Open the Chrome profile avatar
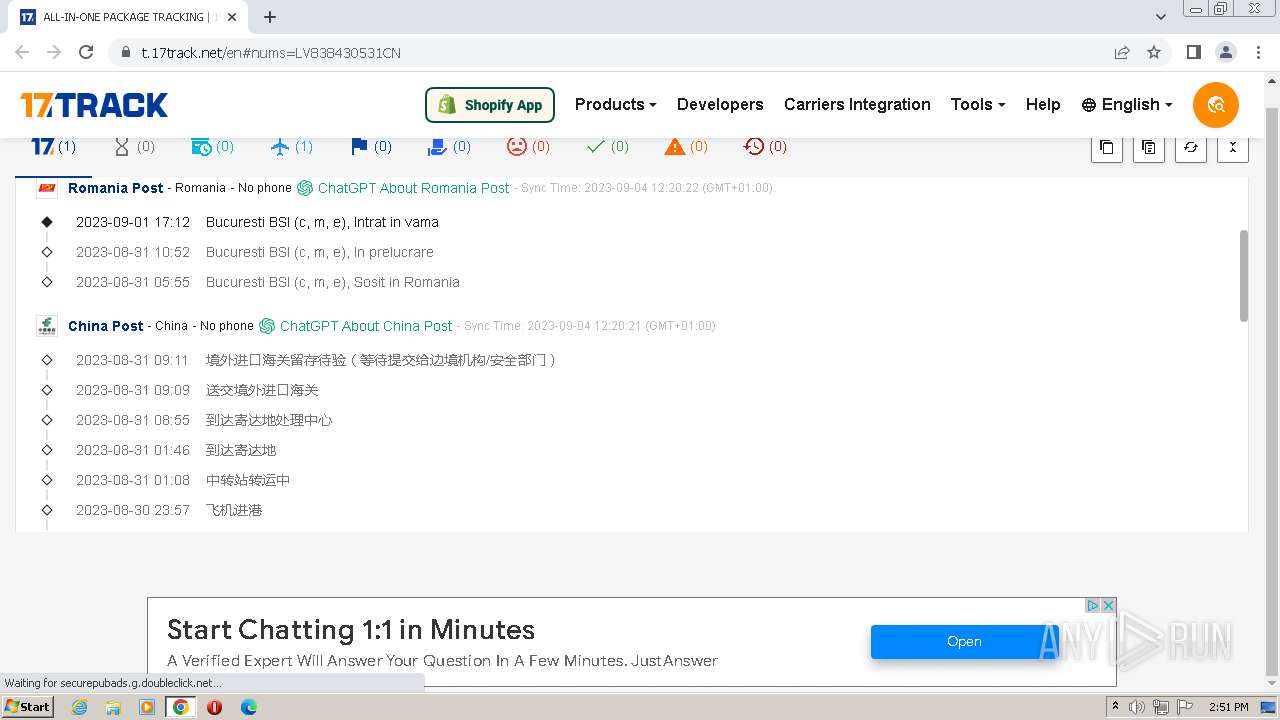The height and width of the screenshot is (720, 1280). [1225, 52]
